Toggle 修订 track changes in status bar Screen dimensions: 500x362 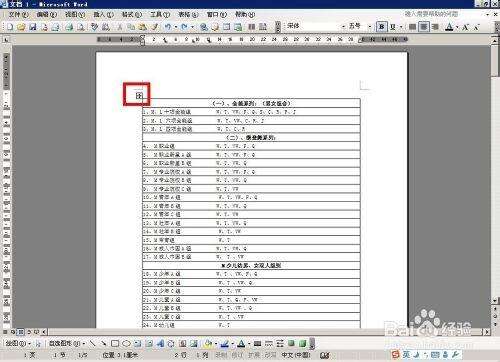coord(237,355)
